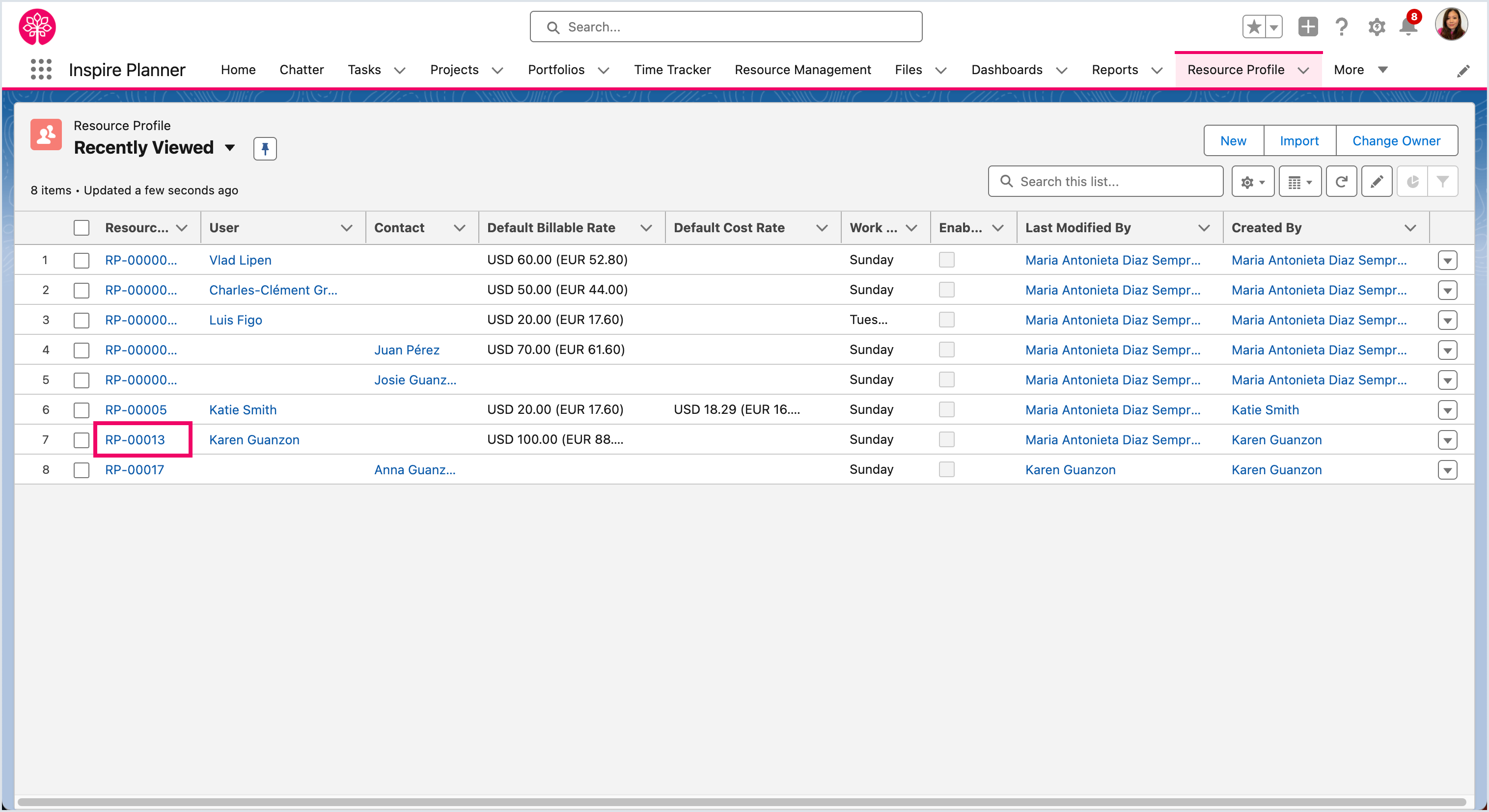Open row actions for RP-00013

1447,440
